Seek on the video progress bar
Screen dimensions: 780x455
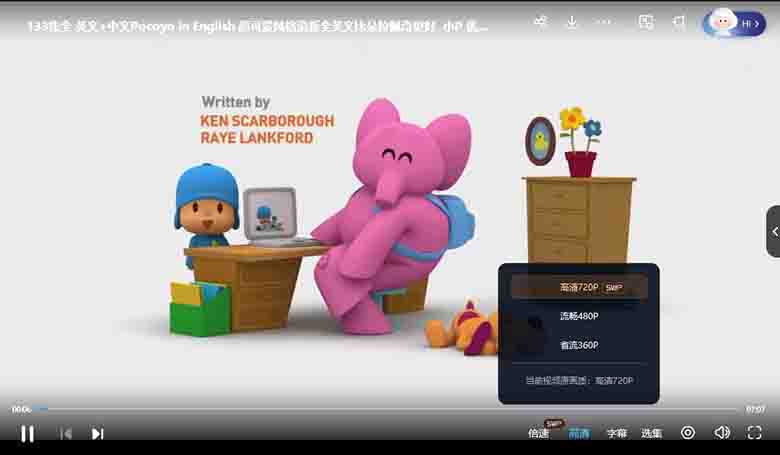pyautogui.click(x=390, y=409)
